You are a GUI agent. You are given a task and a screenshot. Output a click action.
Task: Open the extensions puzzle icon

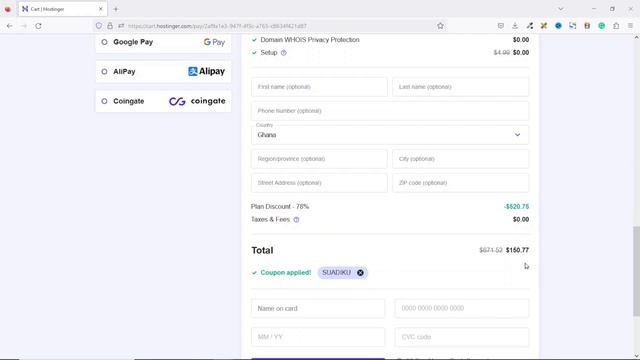(x=616, y=26)
